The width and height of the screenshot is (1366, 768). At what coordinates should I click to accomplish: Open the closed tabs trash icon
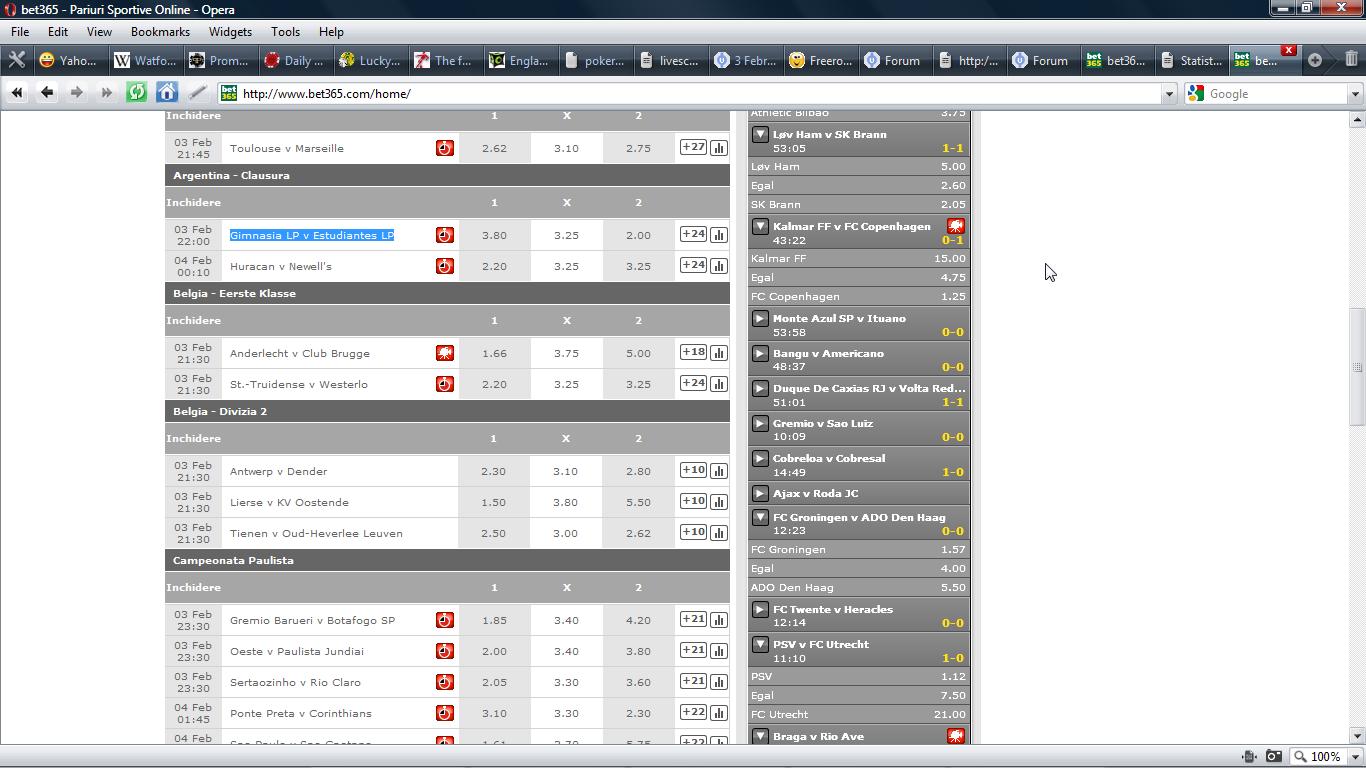[x=1351, y=60]
